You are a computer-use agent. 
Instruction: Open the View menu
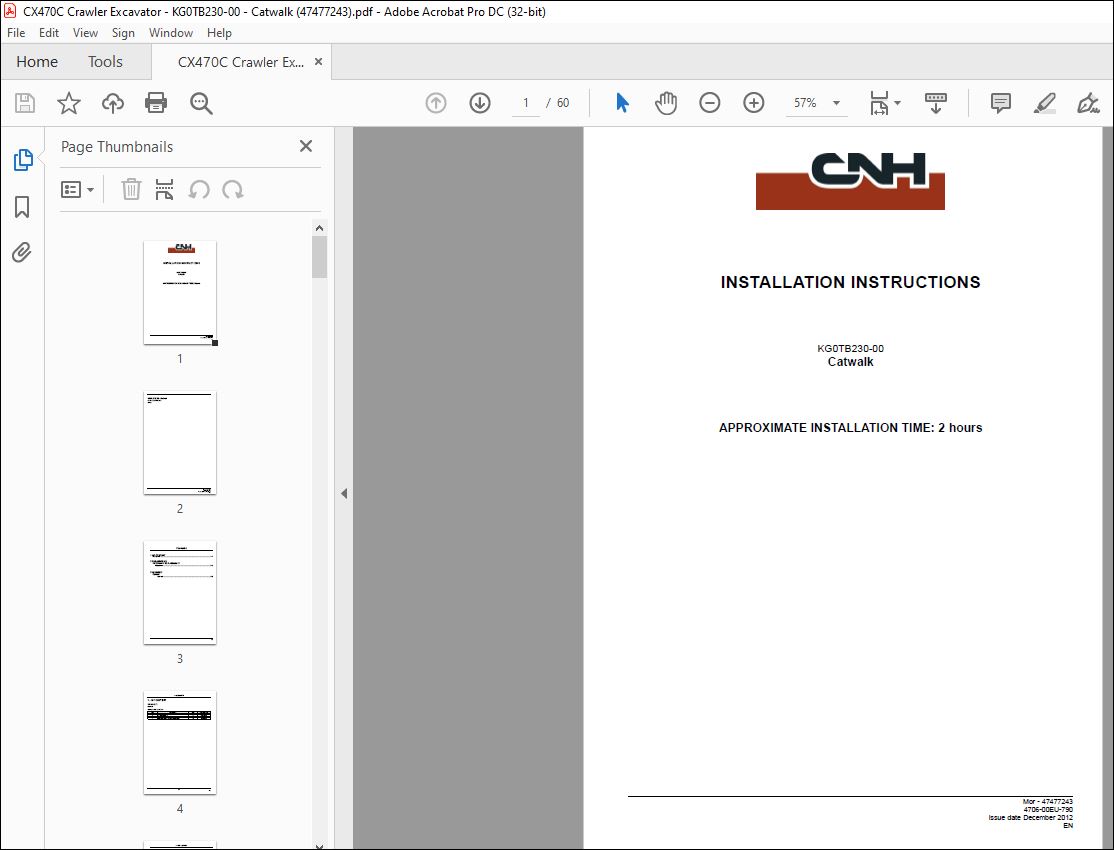pos(85,33)
